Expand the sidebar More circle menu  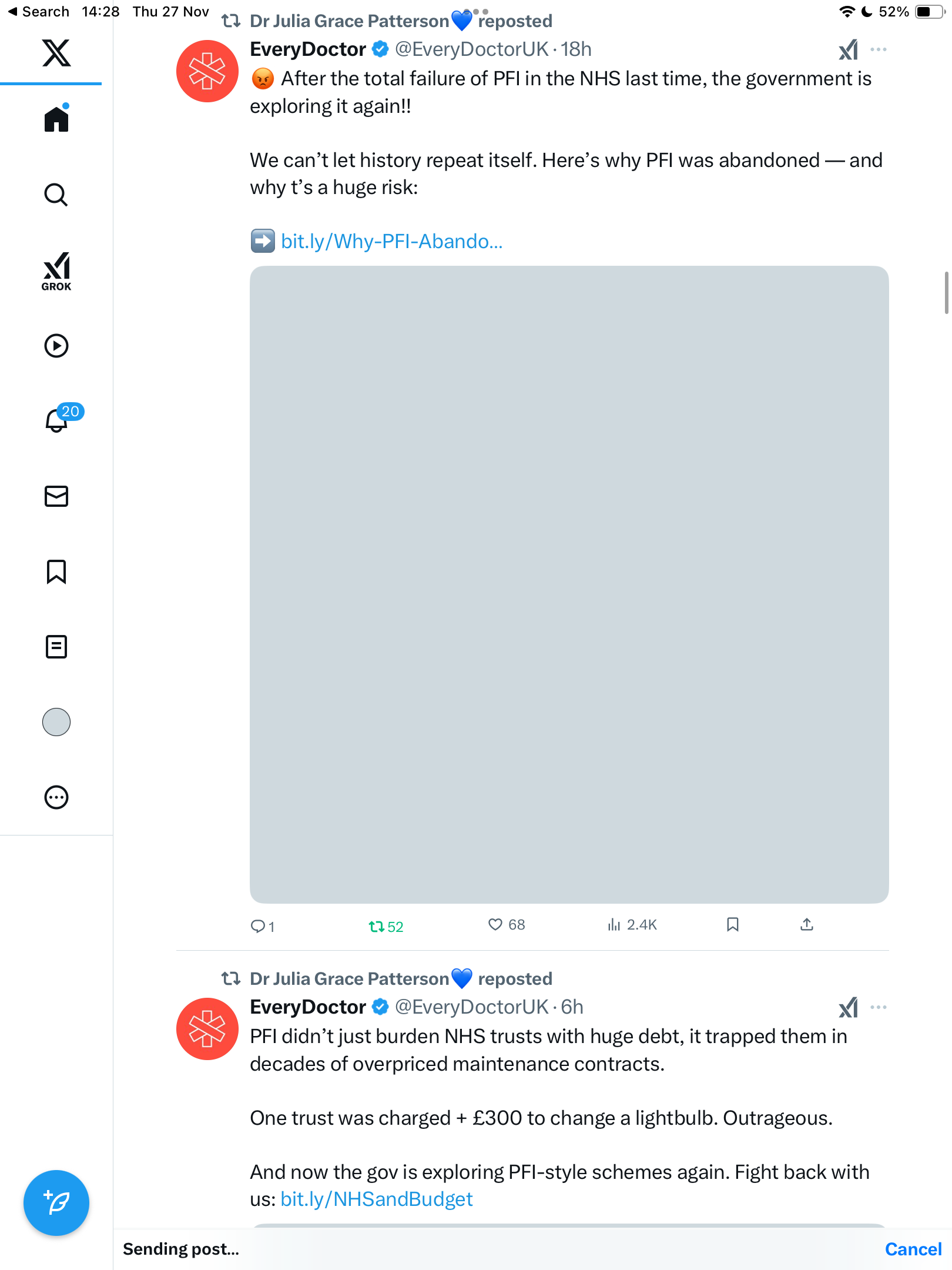pos(56,797)
